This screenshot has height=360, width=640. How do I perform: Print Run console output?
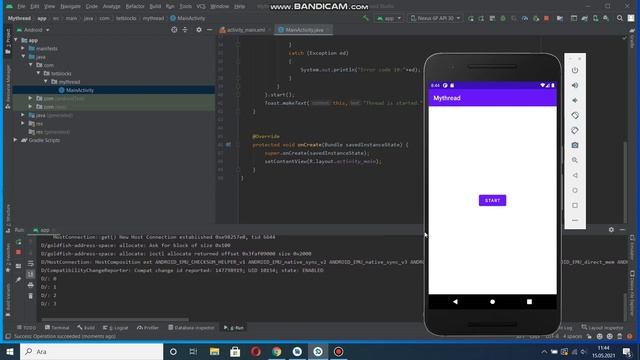click(30, 285)
